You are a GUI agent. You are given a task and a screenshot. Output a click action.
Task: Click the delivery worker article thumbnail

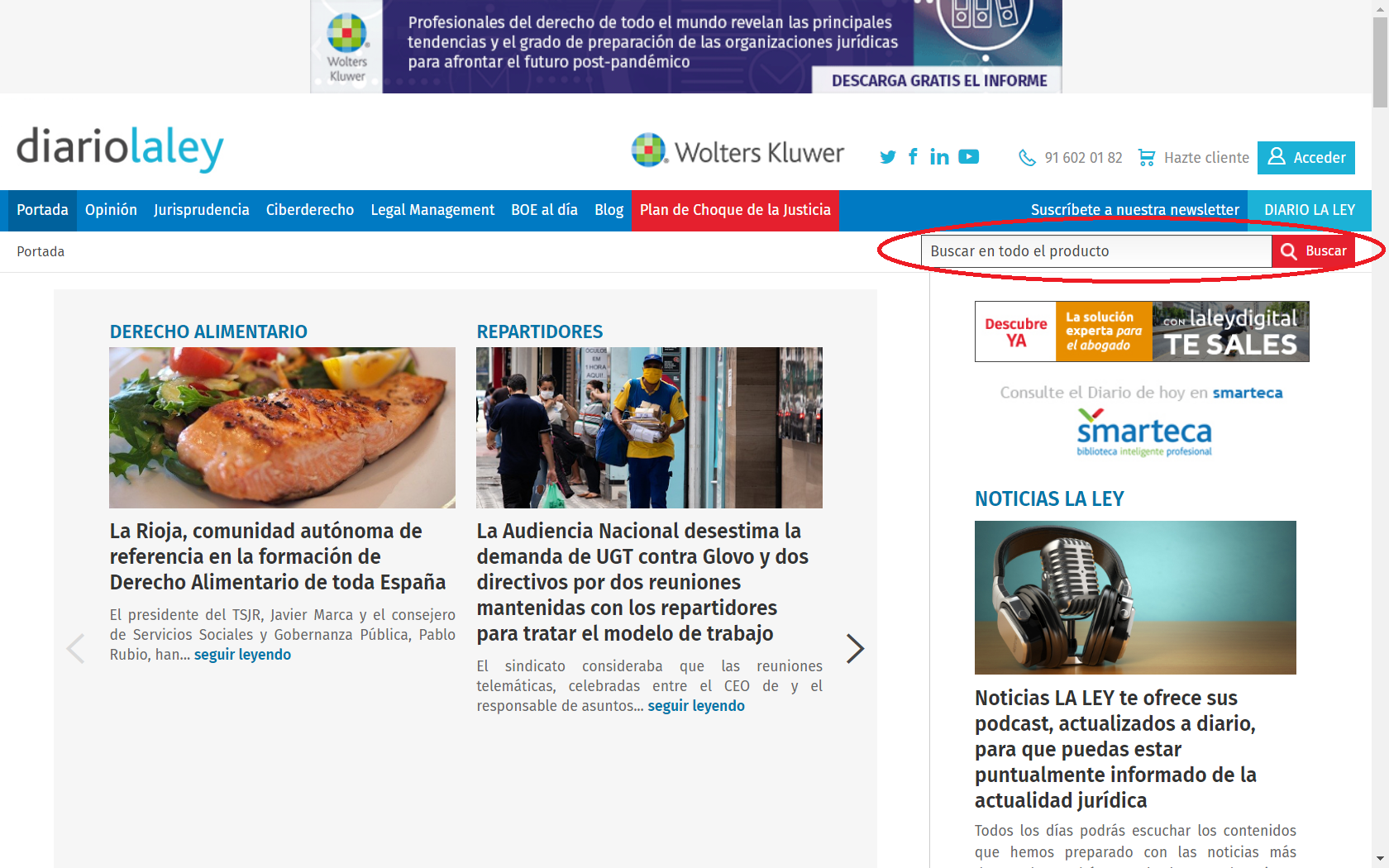(x=649, y=427)
